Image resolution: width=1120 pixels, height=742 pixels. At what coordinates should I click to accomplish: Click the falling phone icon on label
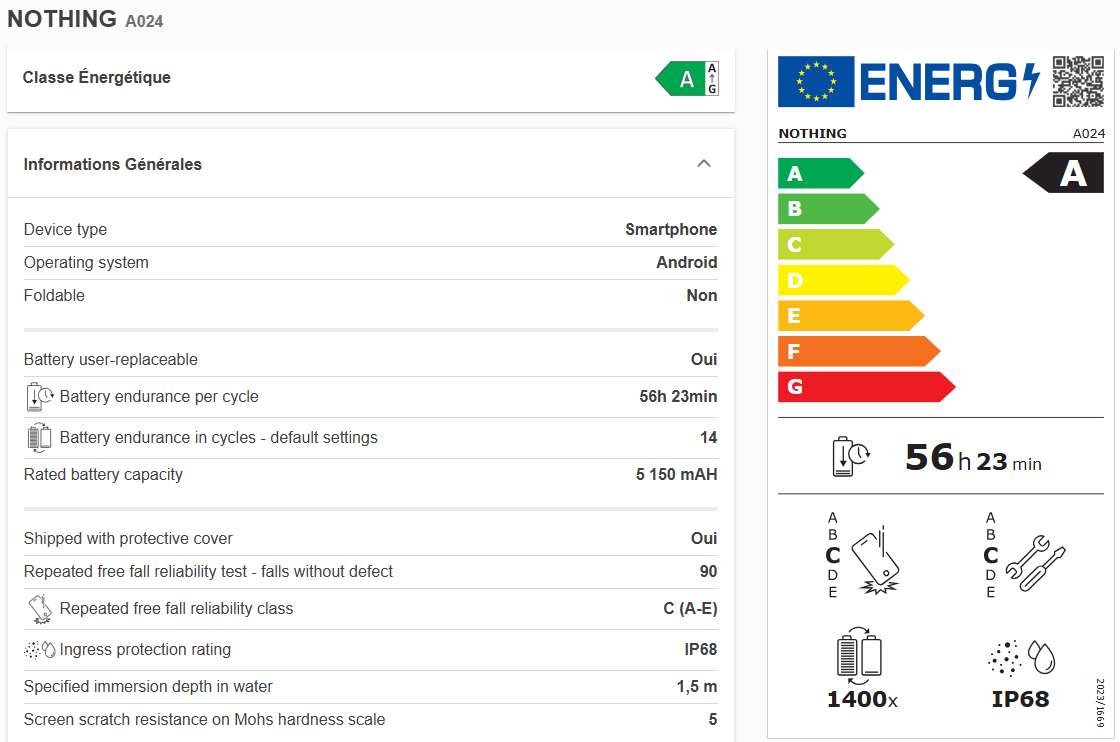874,559
